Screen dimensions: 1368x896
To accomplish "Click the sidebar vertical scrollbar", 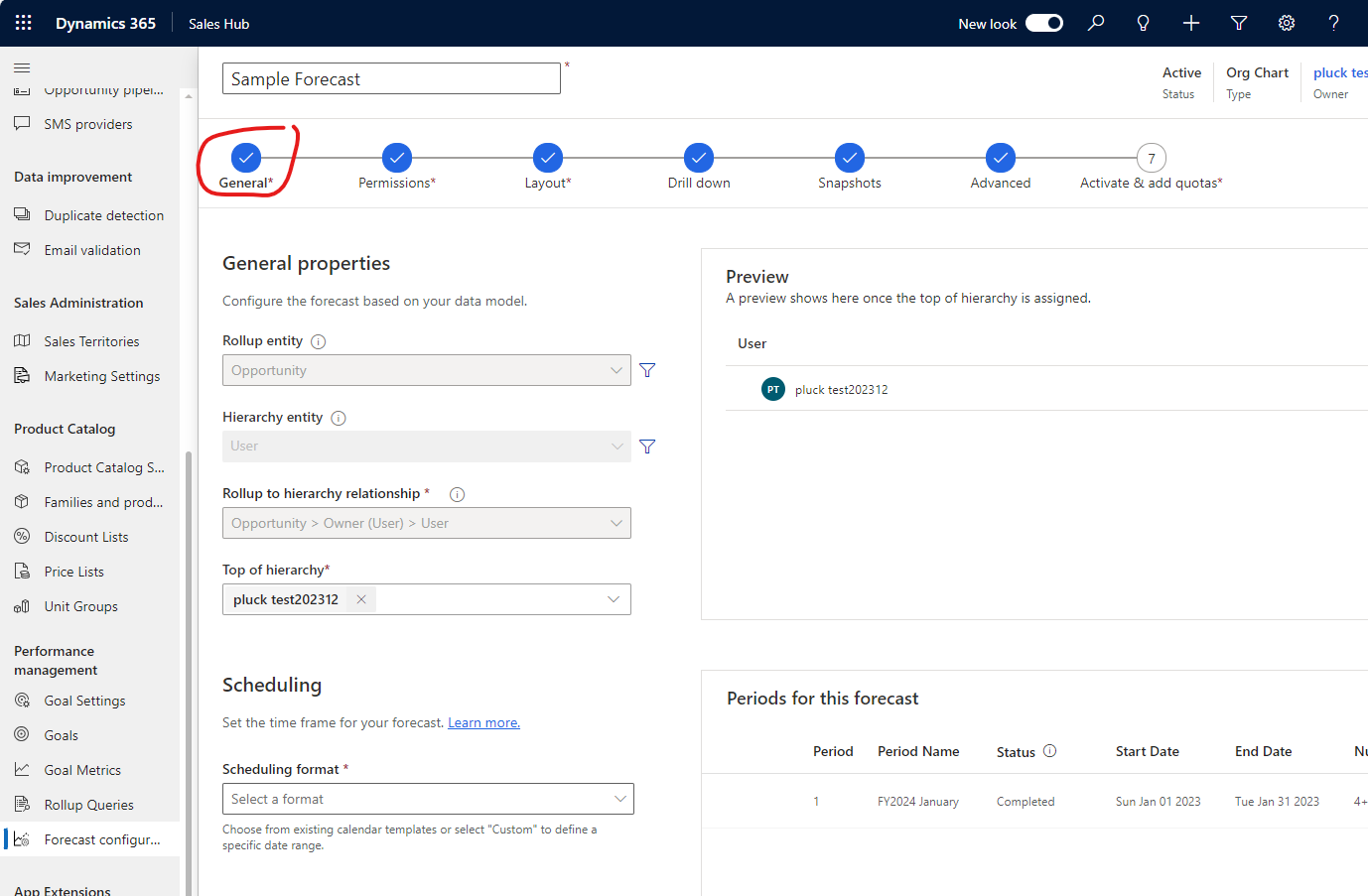I will [189, 673].
